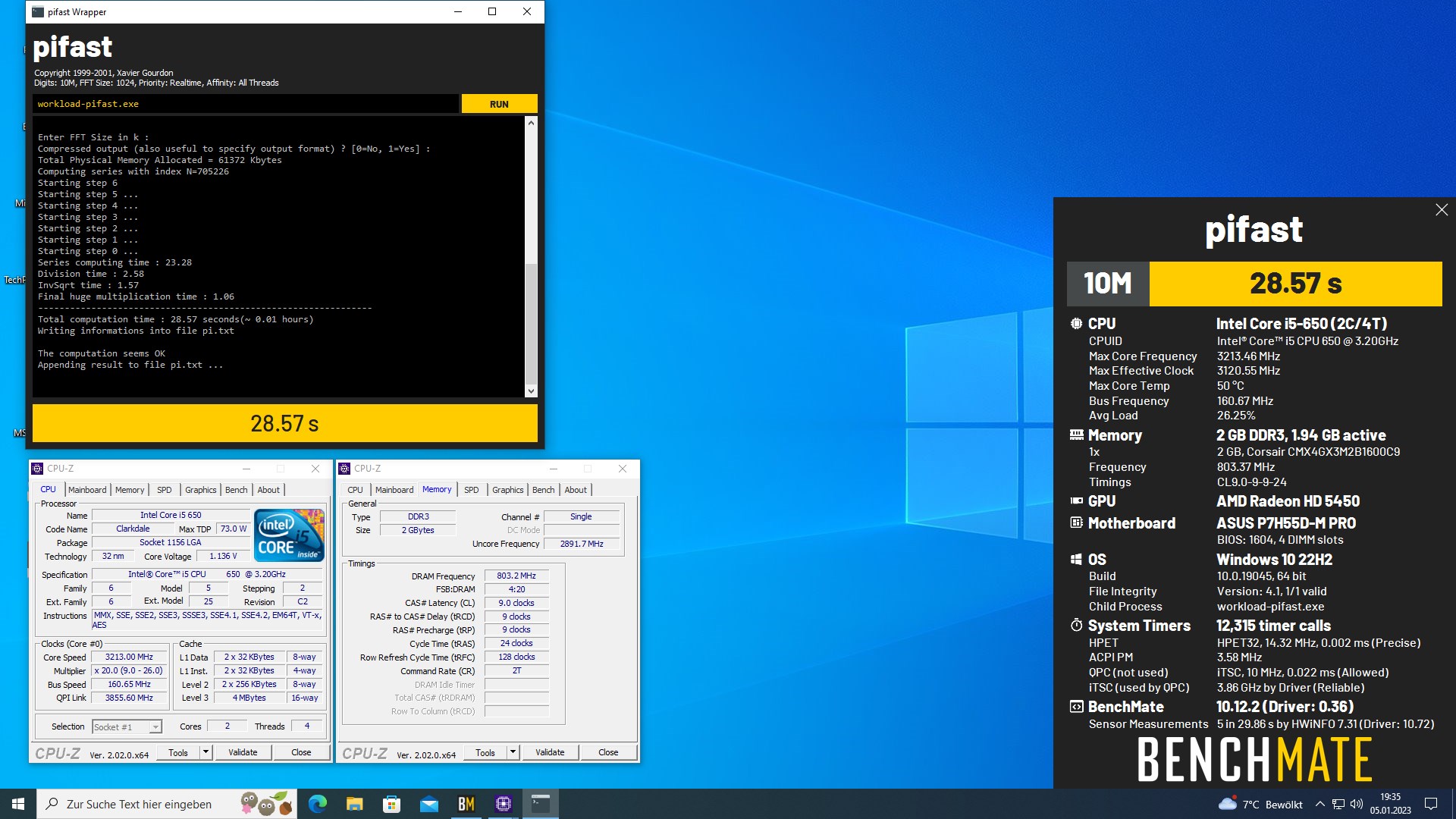Open the SPD tab in right CPU-Z window
Viewport: 1456px width, 819px height.
[472, 490]
